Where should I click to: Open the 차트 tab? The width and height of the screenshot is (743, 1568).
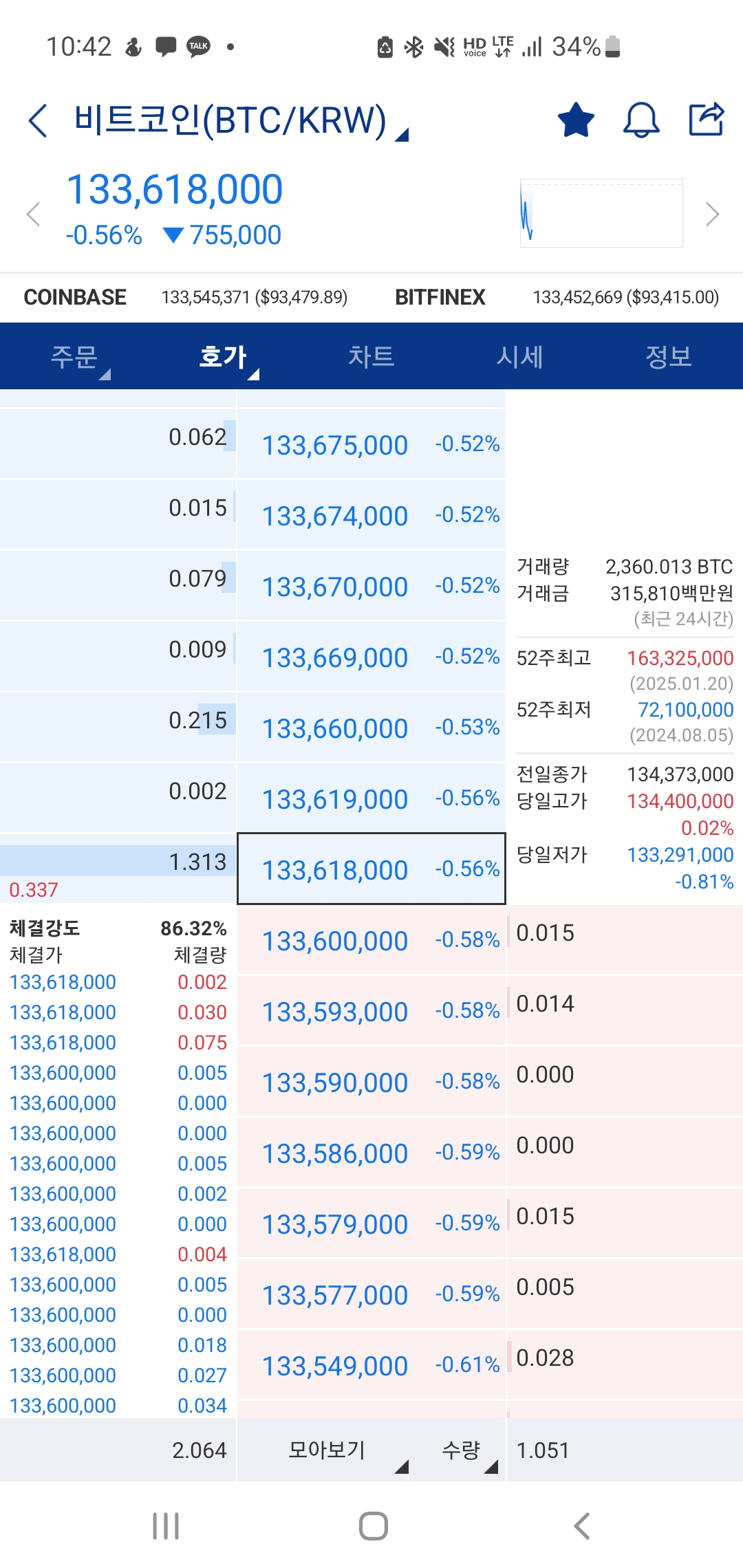[371, 357]
